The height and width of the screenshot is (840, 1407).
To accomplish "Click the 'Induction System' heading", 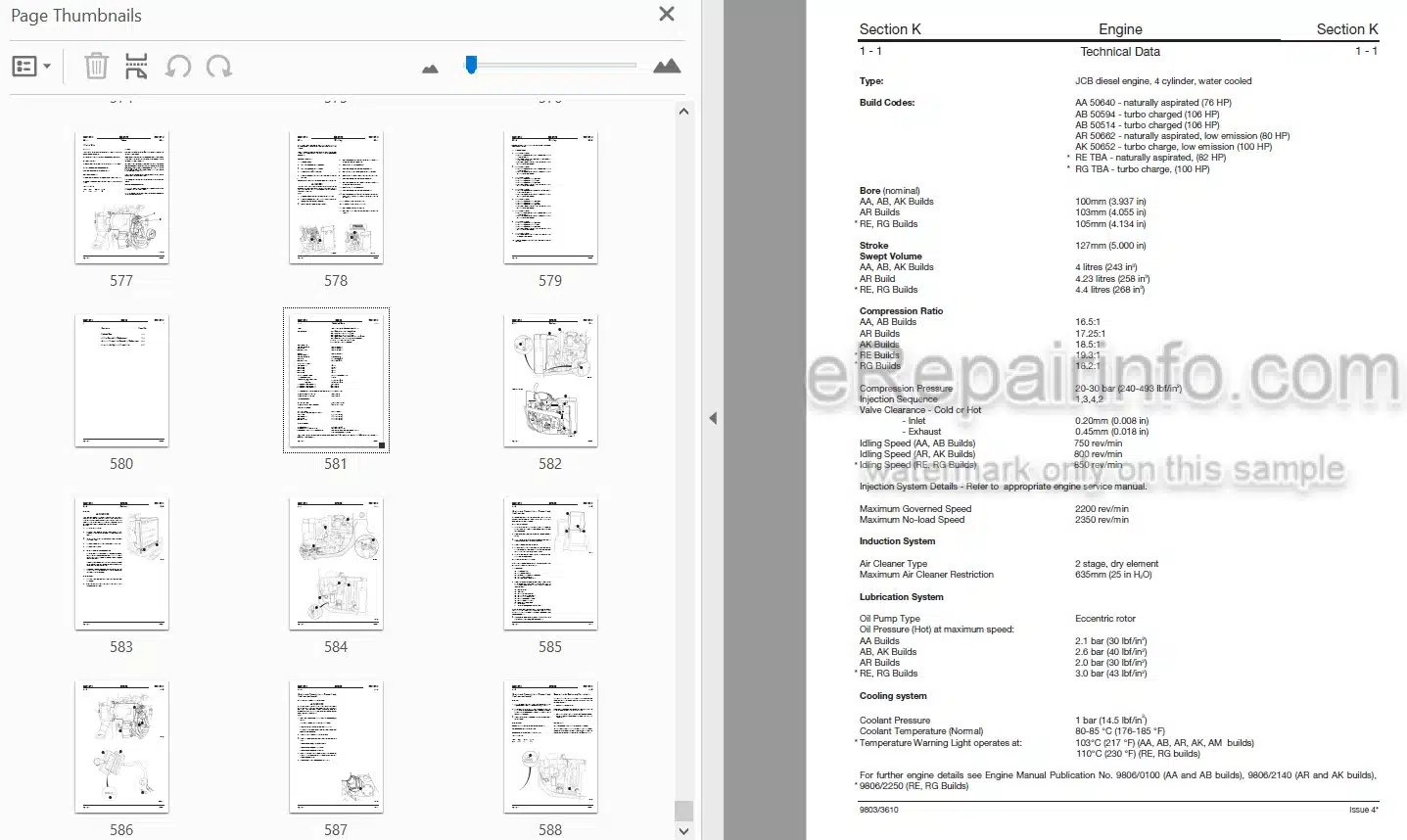I will pyautogui.click(x=897, y=541).
